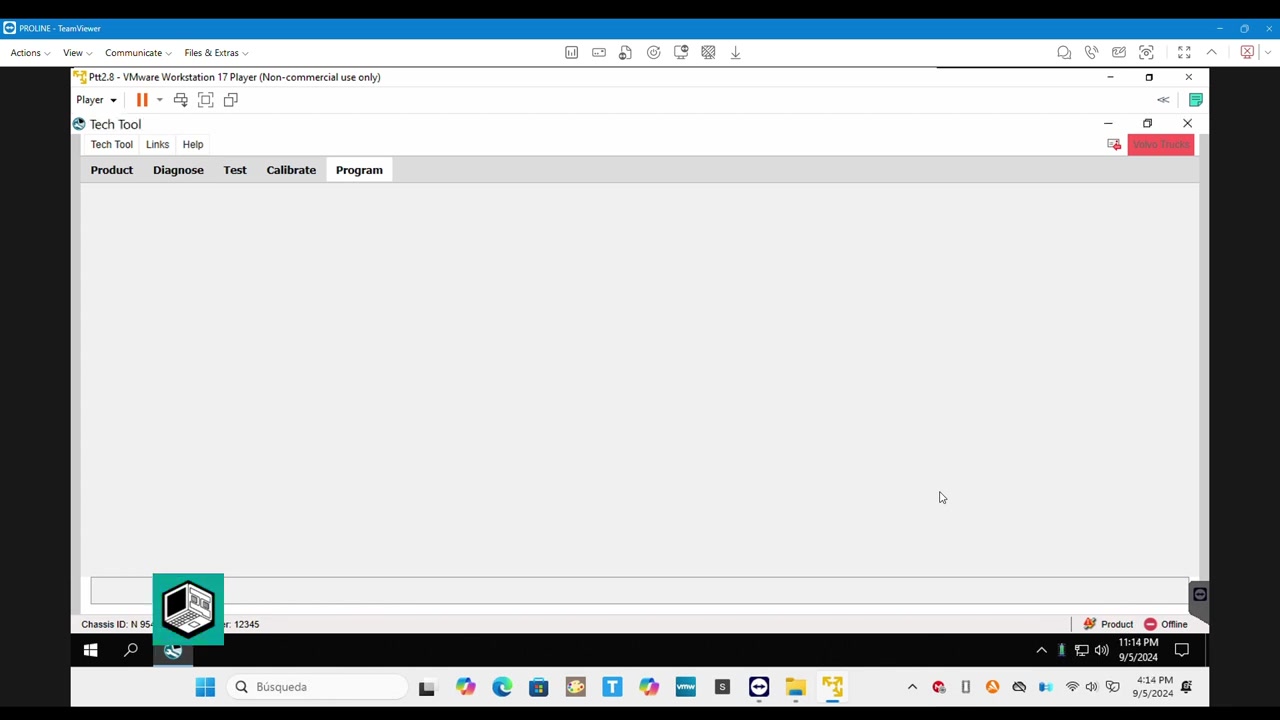The width and height of the screenshot is (1280, 720).
Task: Open the TeamViewer chat icon
Action: [x=1064, y=53]
